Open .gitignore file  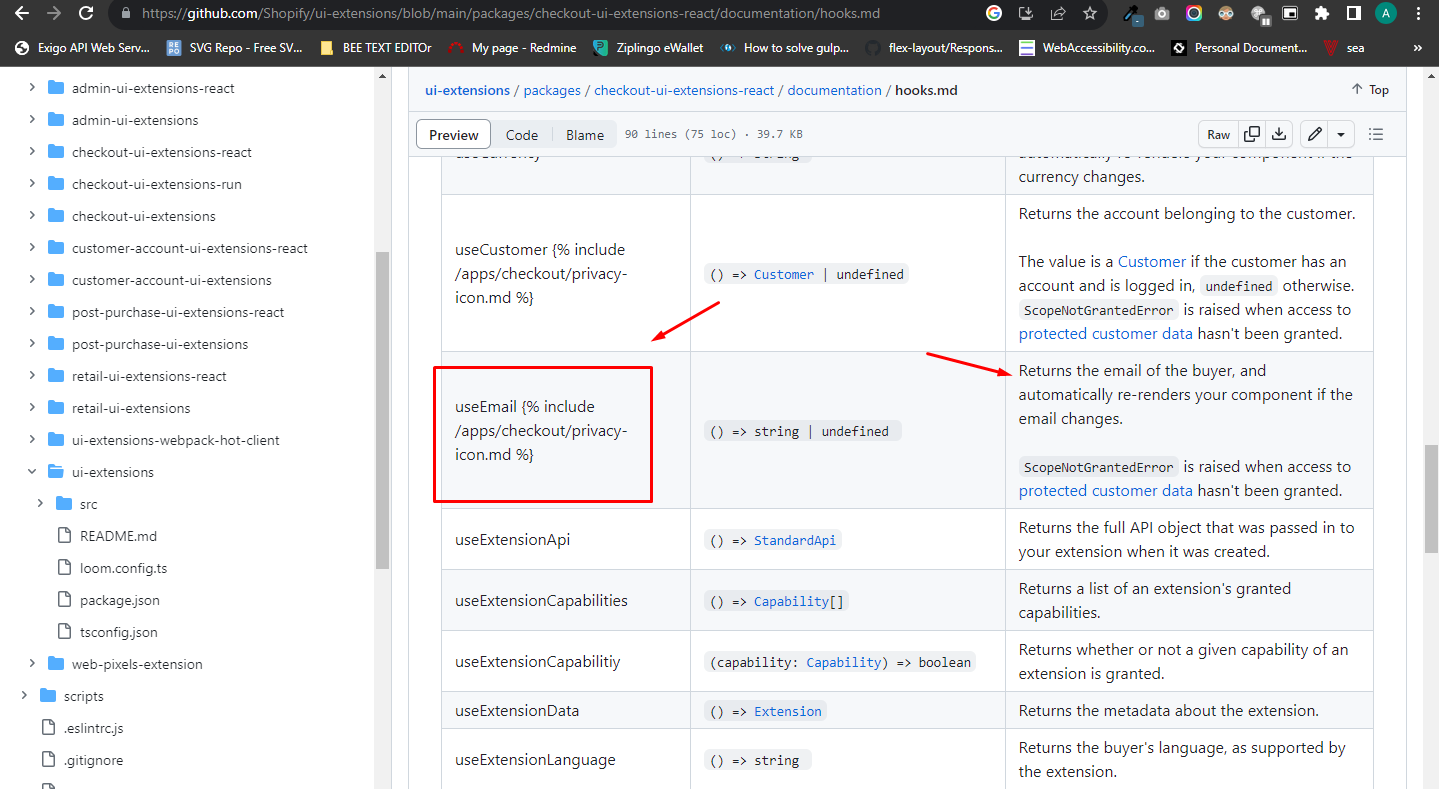coord(93,760)
